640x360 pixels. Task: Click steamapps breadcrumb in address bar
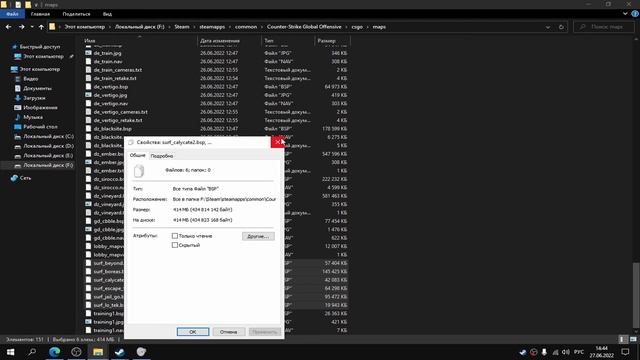(x=212, y=27)
